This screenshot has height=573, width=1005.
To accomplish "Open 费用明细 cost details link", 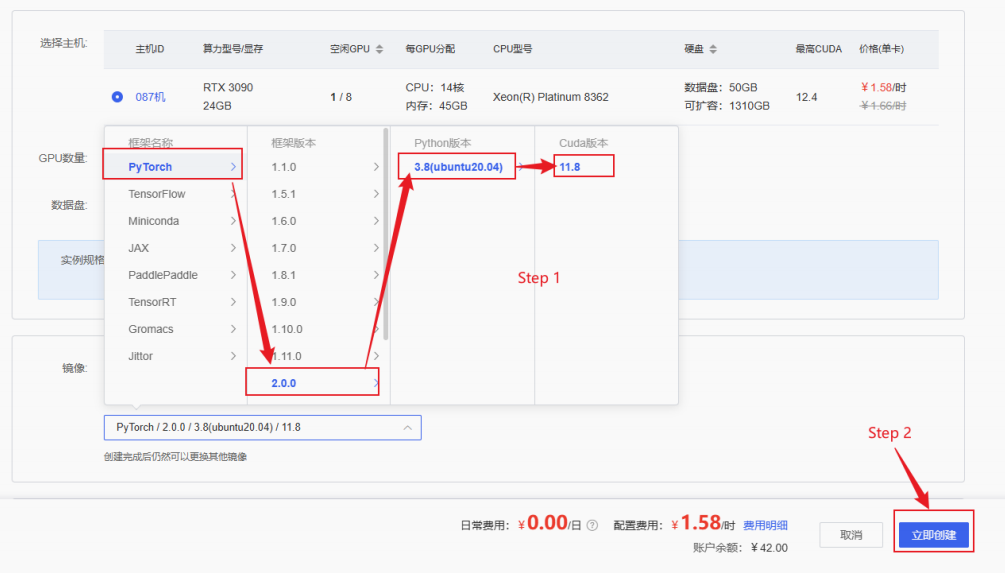I will click(765, 526).
